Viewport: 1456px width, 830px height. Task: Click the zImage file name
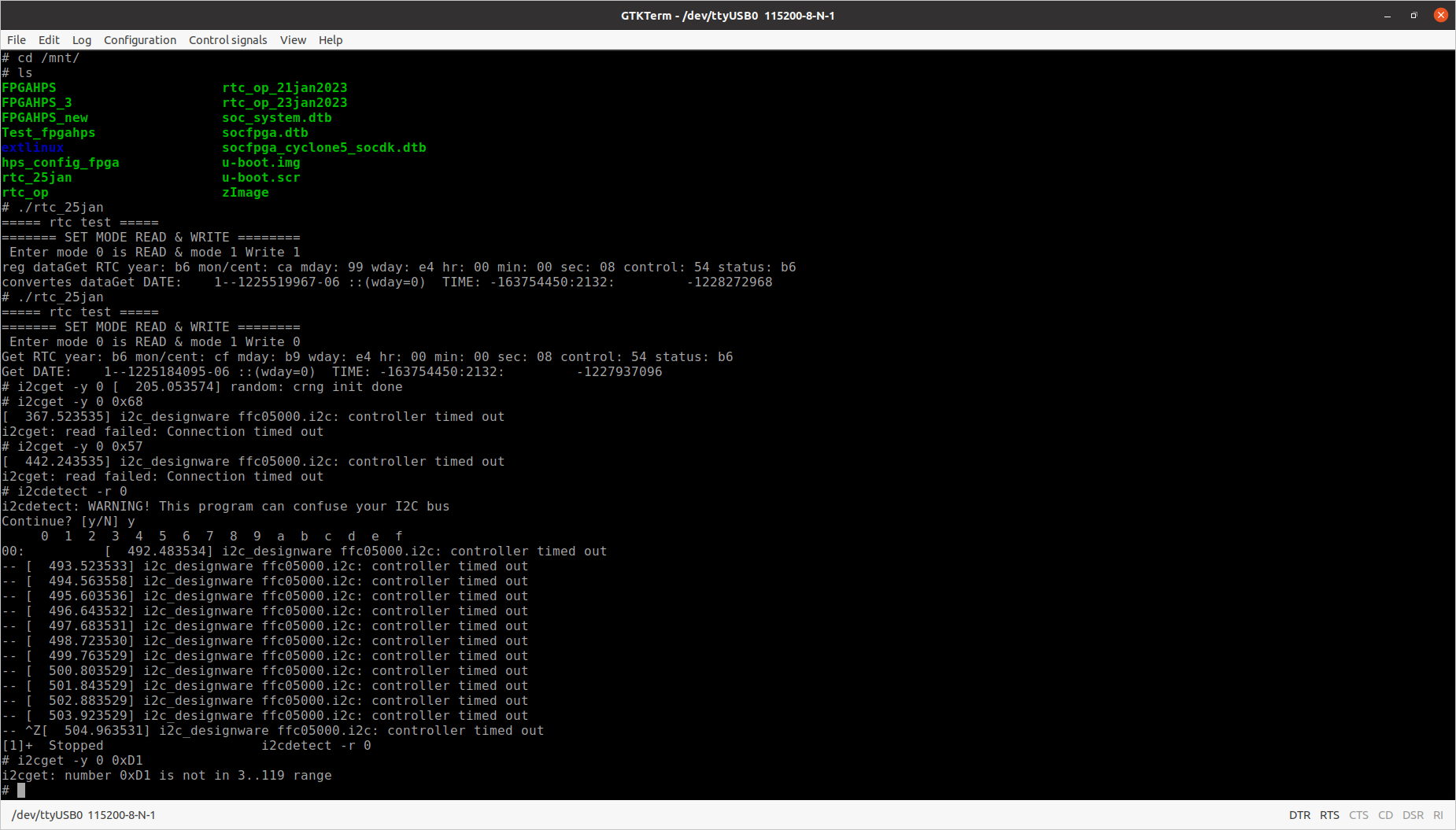click(x=246, y=193)
